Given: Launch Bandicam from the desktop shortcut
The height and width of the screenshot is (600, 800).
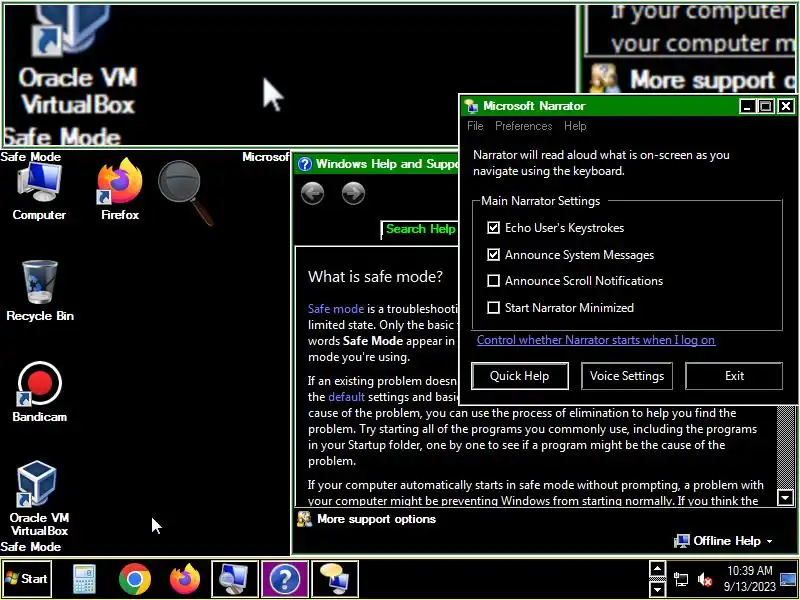Looking at the screenshot, I should point(39,392).
